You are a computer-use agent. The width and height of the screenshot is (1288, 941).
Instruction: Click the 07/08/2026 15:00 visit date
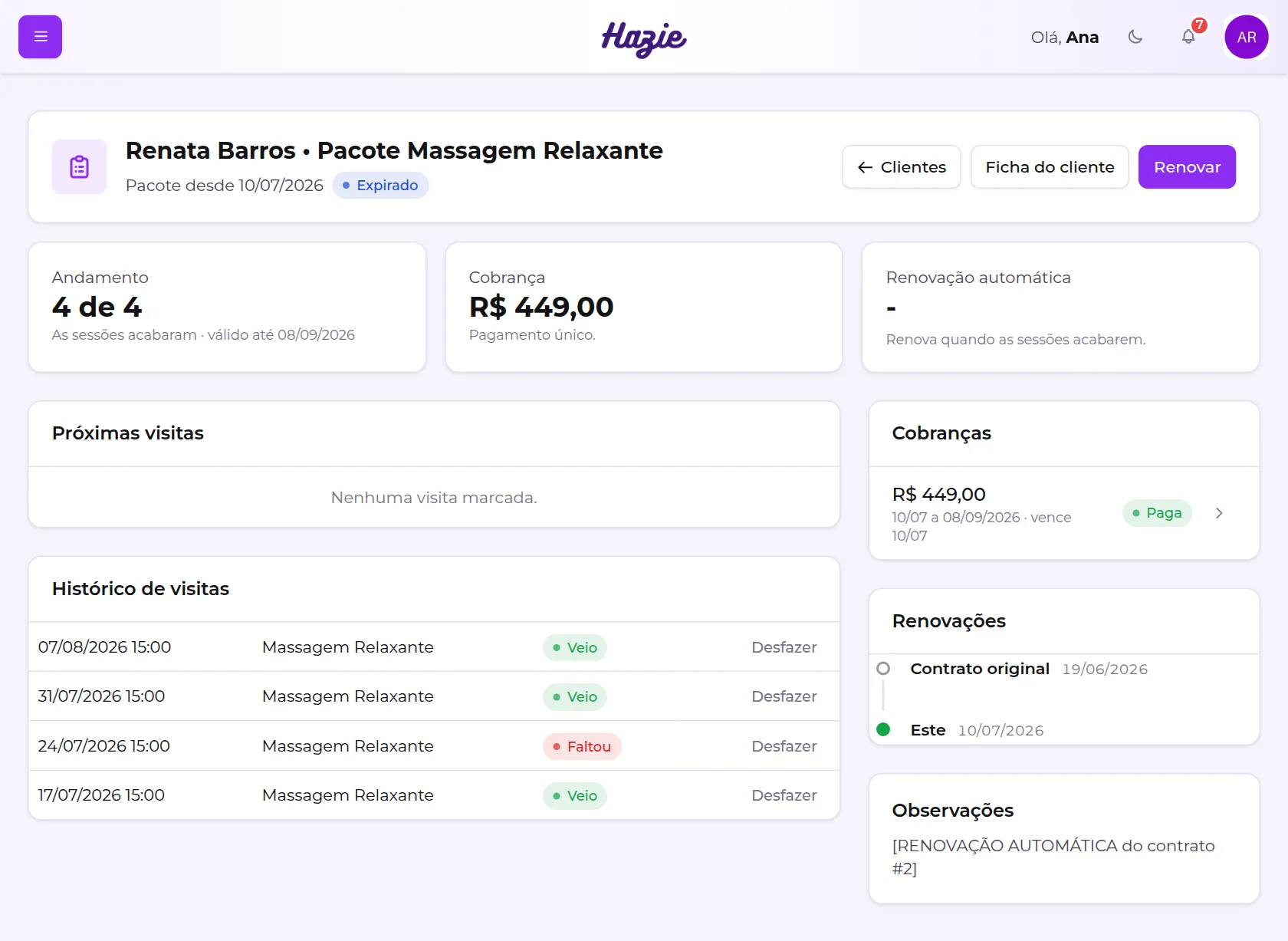point(104,647)
